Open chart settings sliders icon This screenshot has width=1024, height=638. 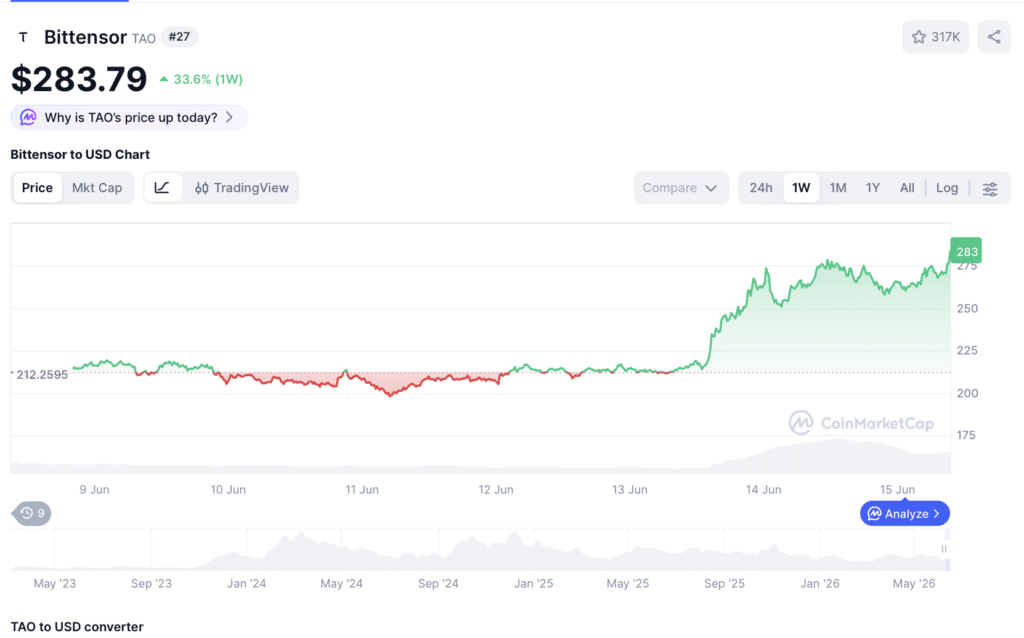[990, 189]
